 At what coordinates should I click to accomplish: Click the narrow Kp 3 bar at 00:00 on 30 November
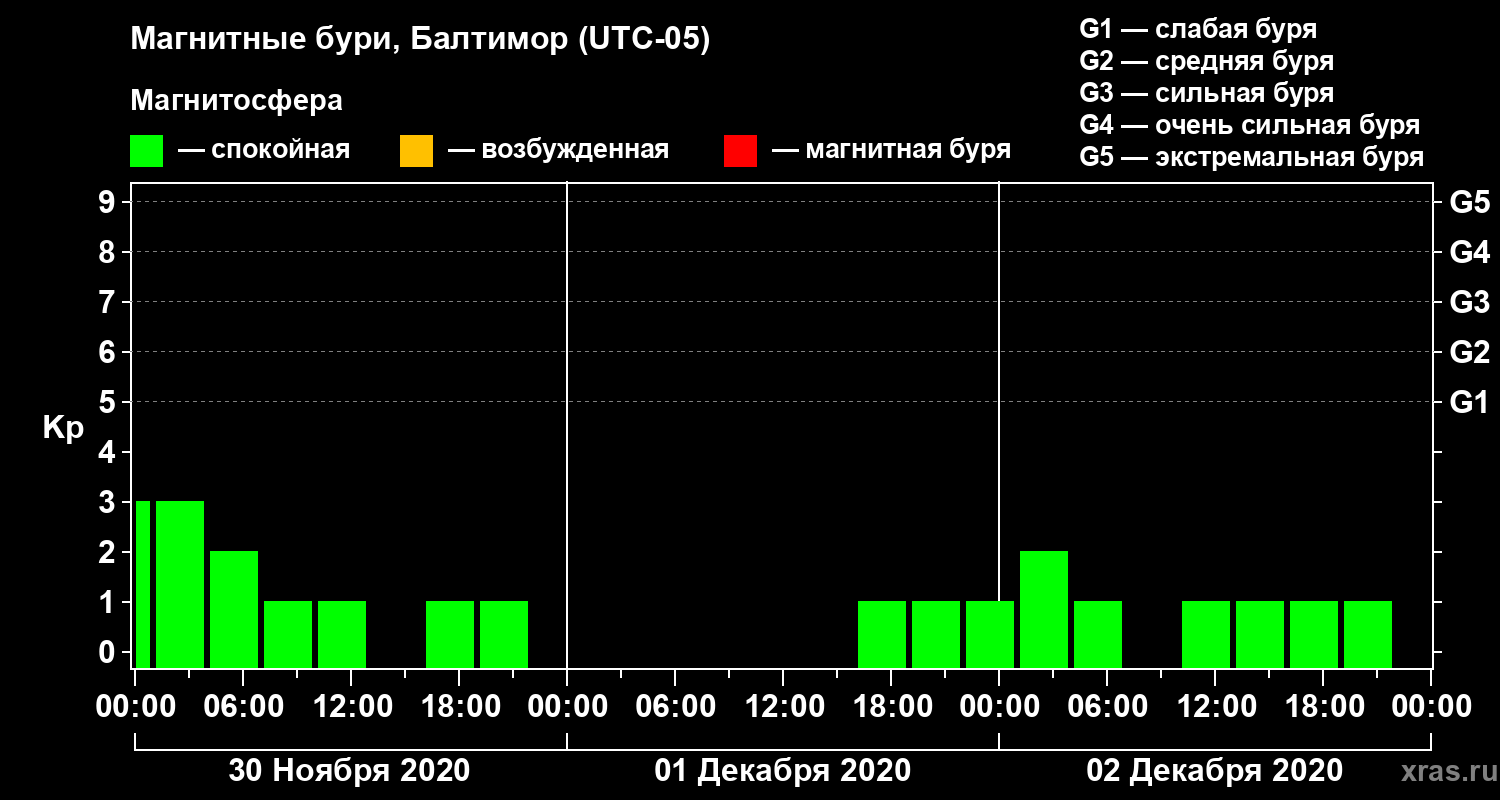coord(143,584)
